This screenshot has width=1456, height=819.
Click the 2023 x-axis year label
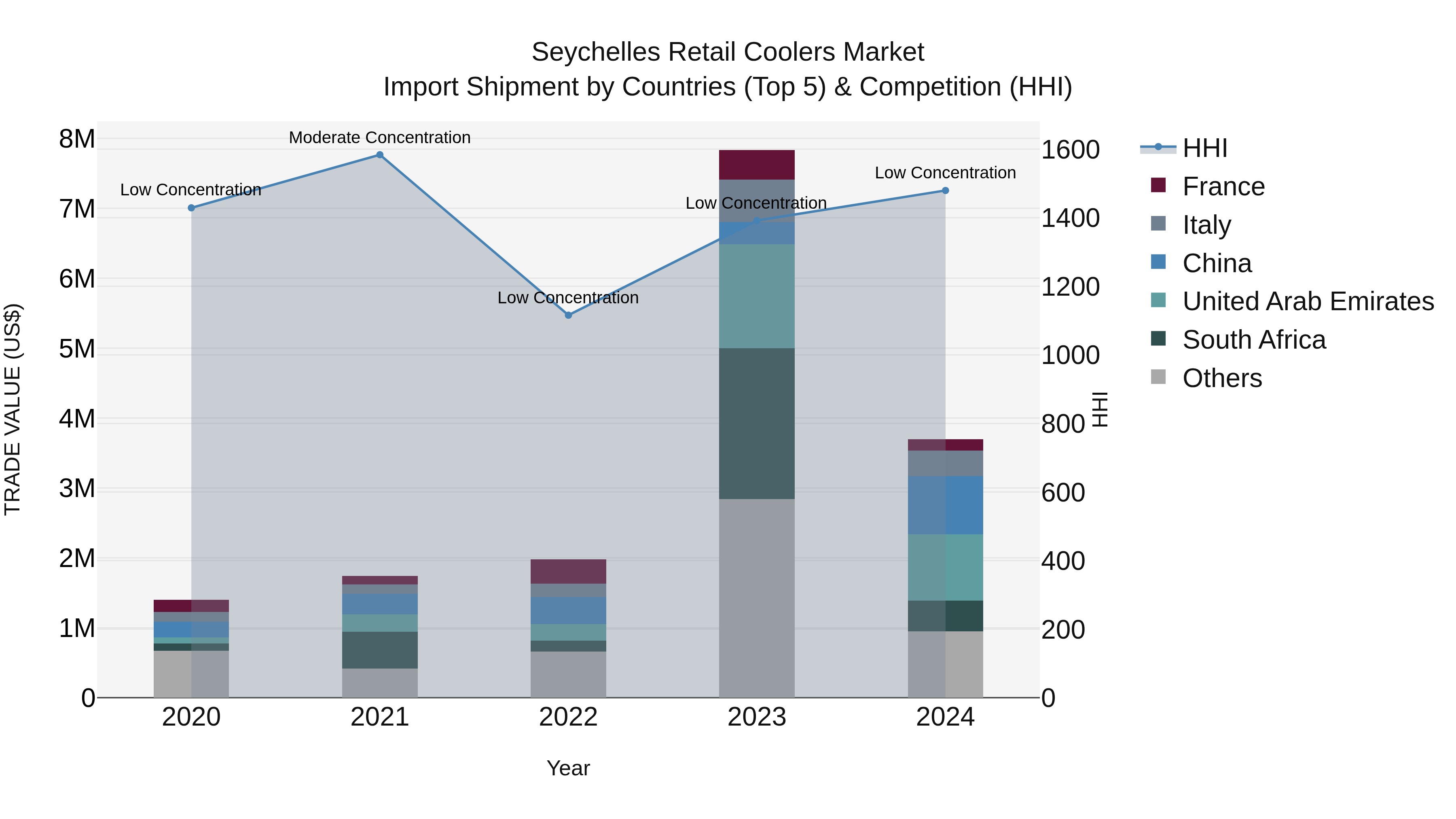pyautogui.click(x=757, y=717)
